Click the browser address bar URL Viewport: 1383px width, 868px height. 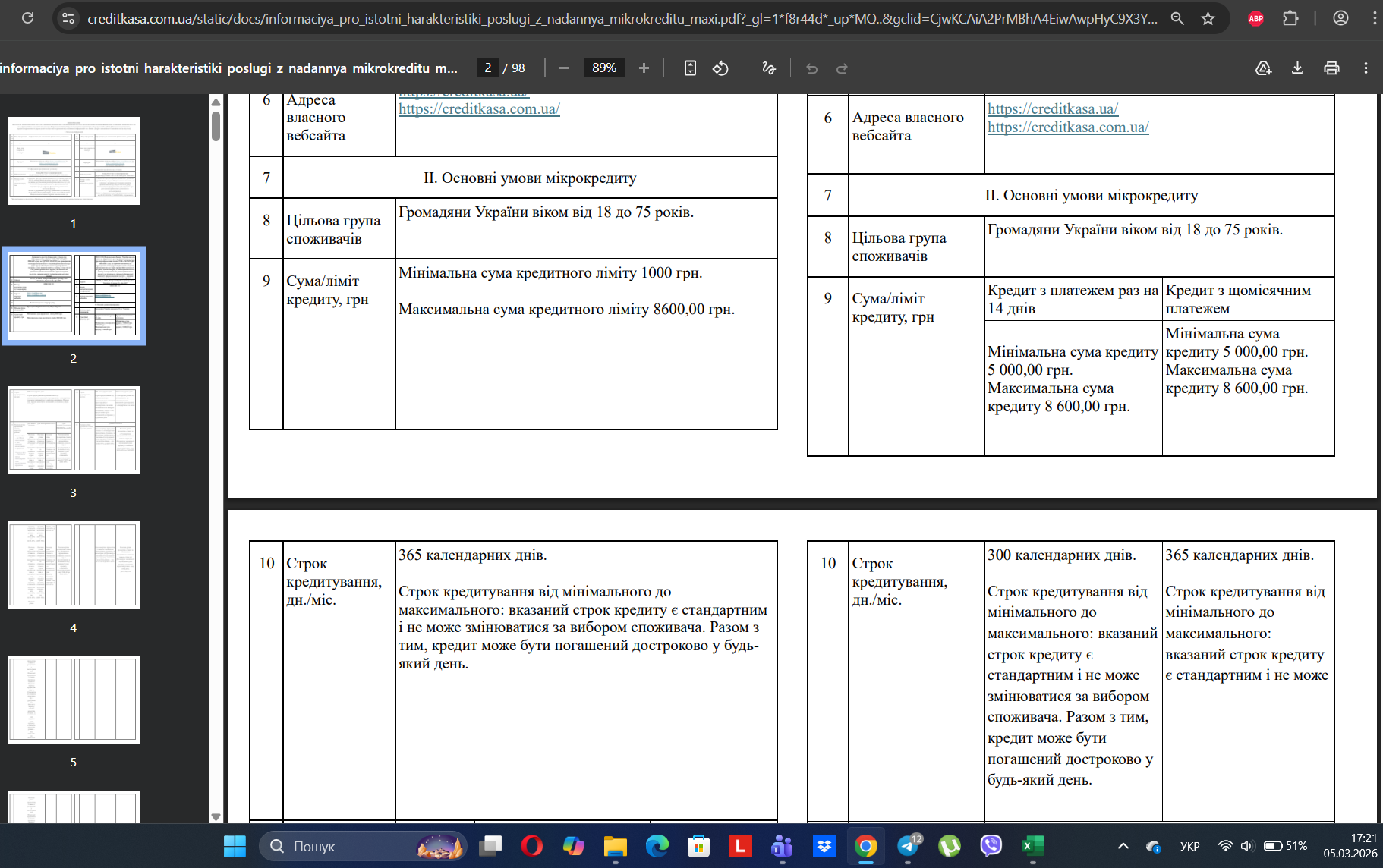coord(622,18)
